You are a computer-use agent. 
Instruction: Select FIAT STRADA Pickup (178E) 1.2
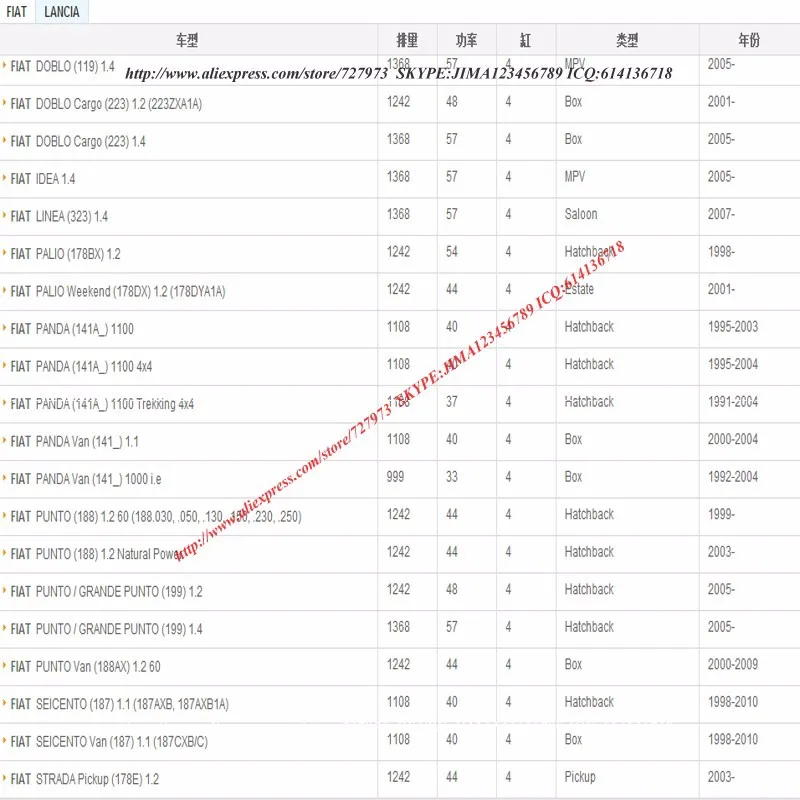click(85, 779)
